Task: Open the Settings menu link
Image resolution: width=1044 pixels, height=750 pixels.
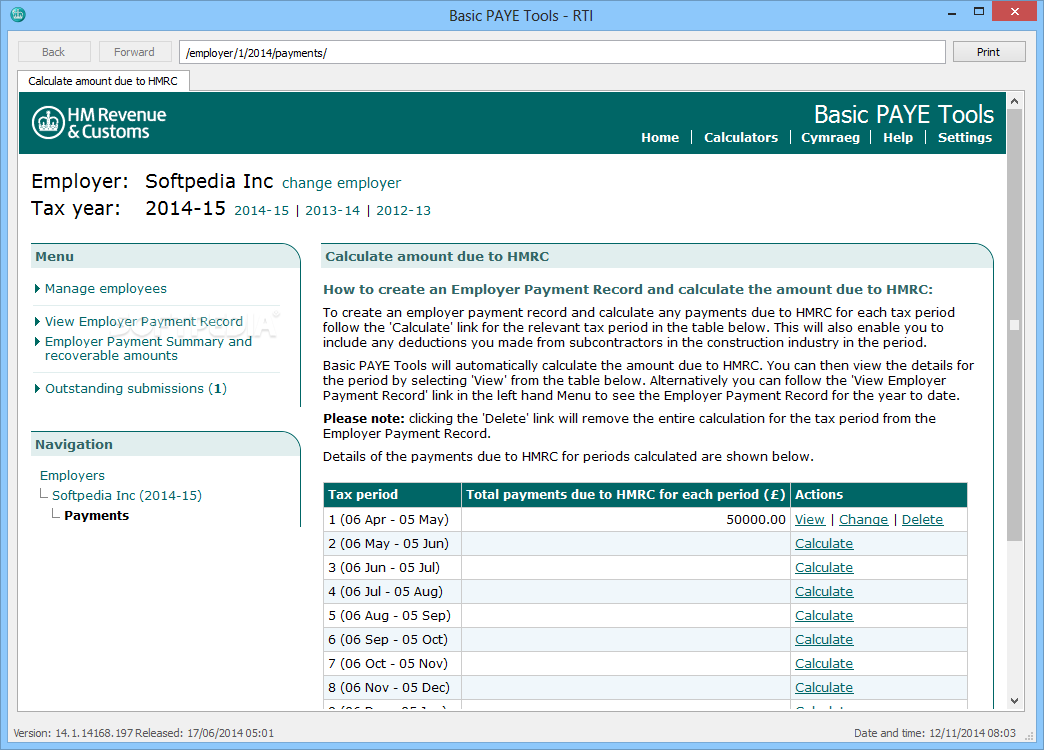Action: (x=965, y=137)
